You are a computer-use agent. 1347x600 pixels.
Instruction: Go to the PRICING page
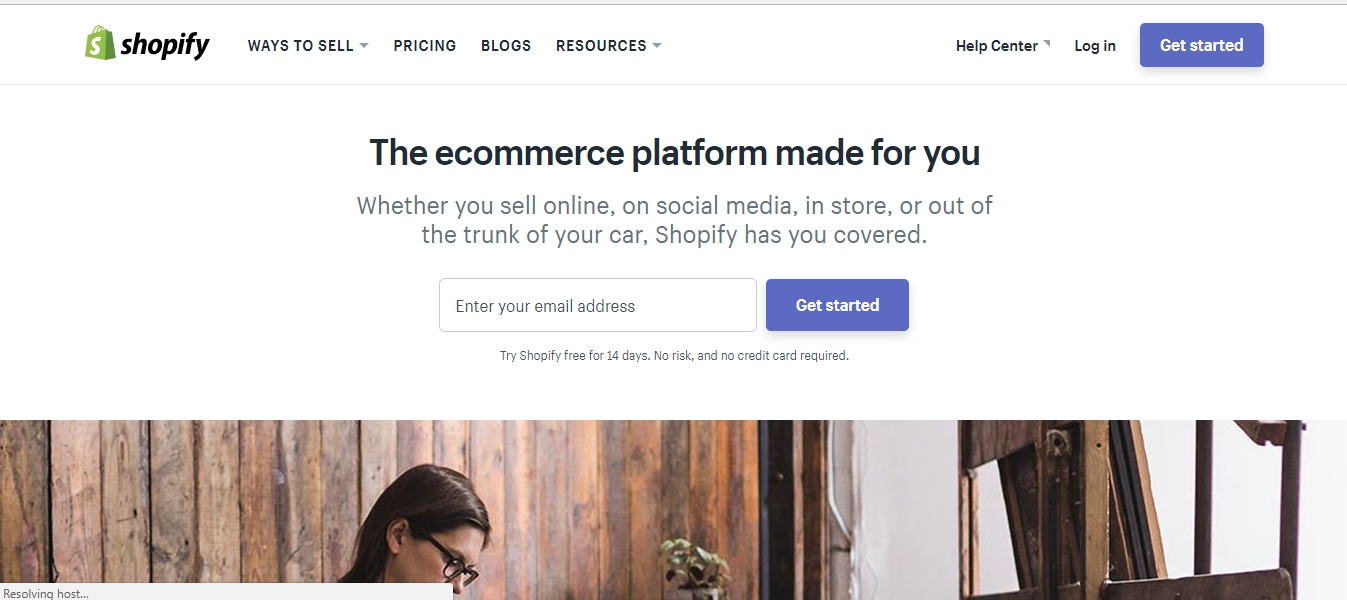tap(424, 46)
